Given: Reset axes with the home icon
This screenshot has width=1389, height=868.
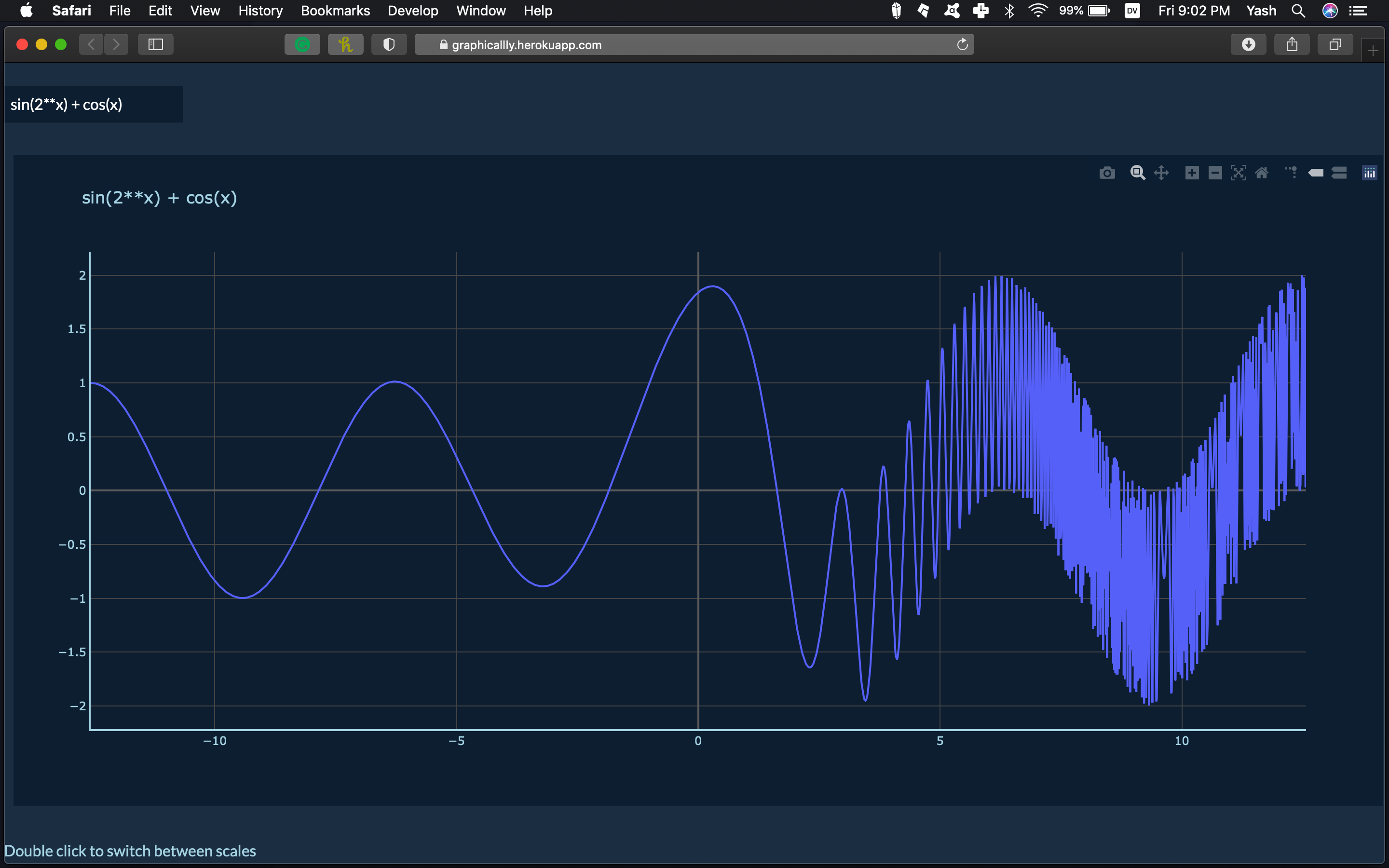Looking at the screenshot, I should [1262, 173].
